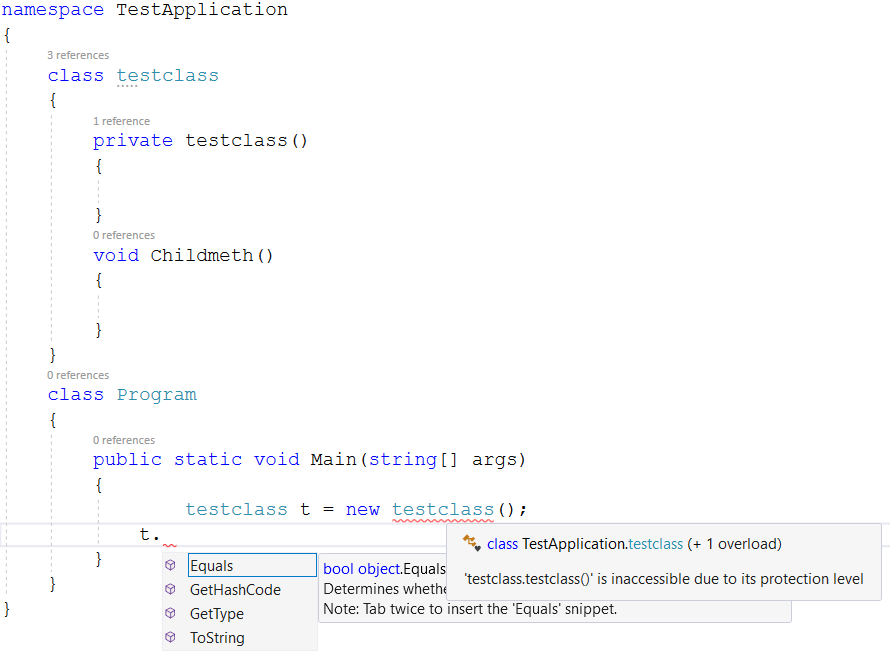Image resolution: width=890 pixels, height=664 pixels.
Task: Click the method icon beside GetHashCode
Action: point(170,589)
